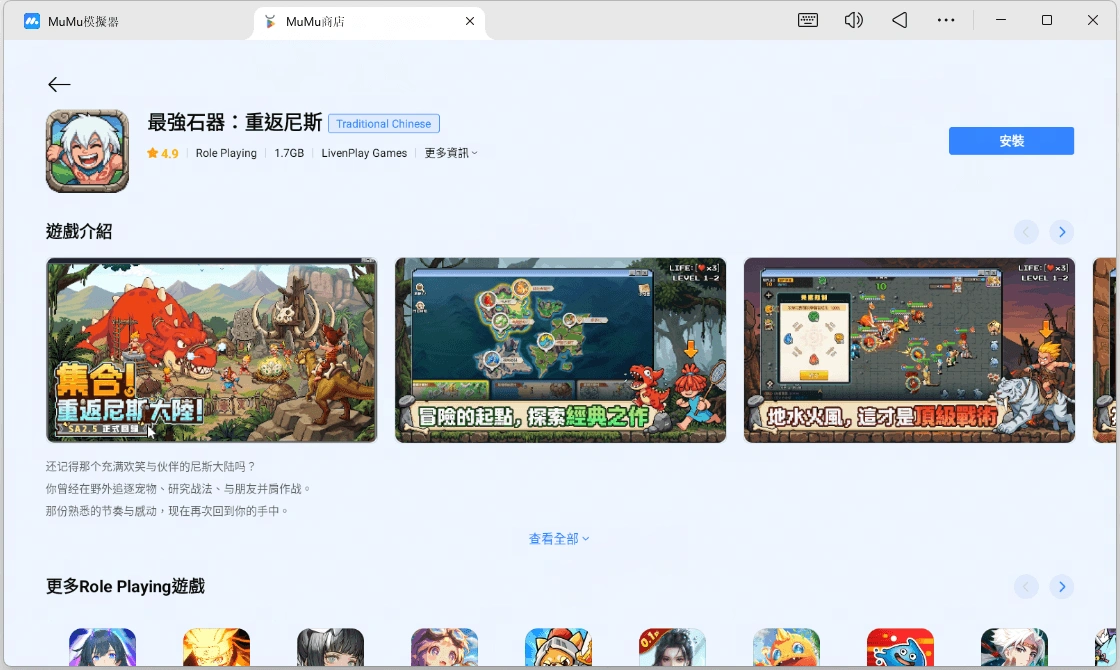Viewport: 1120px width, 670px height.
Task: Close the MuMu商店 tab
Action: pyautogui.click(x=469, y=21)
